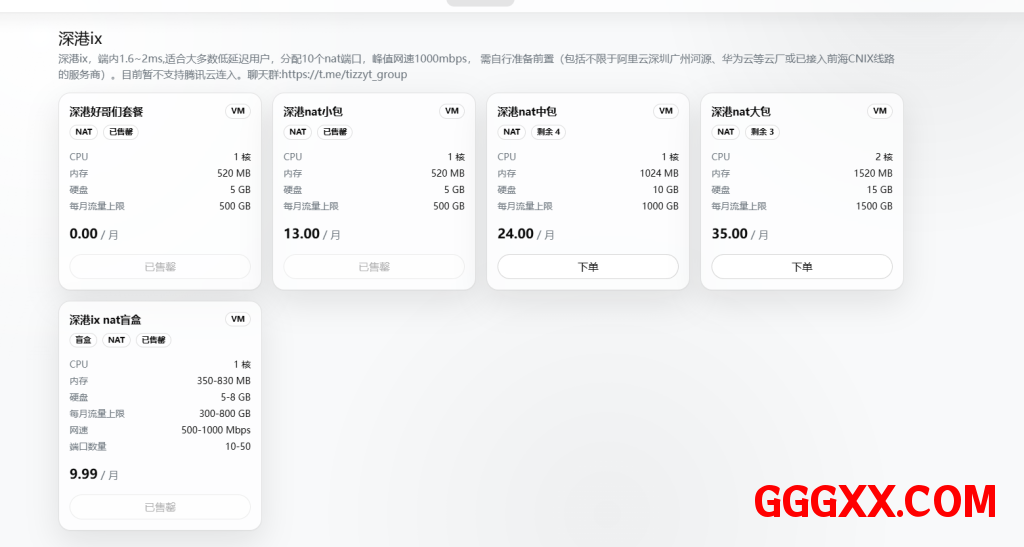Click the NAT tag on 深港nat大包 card
1024x547 pixels.
(726, 132)
